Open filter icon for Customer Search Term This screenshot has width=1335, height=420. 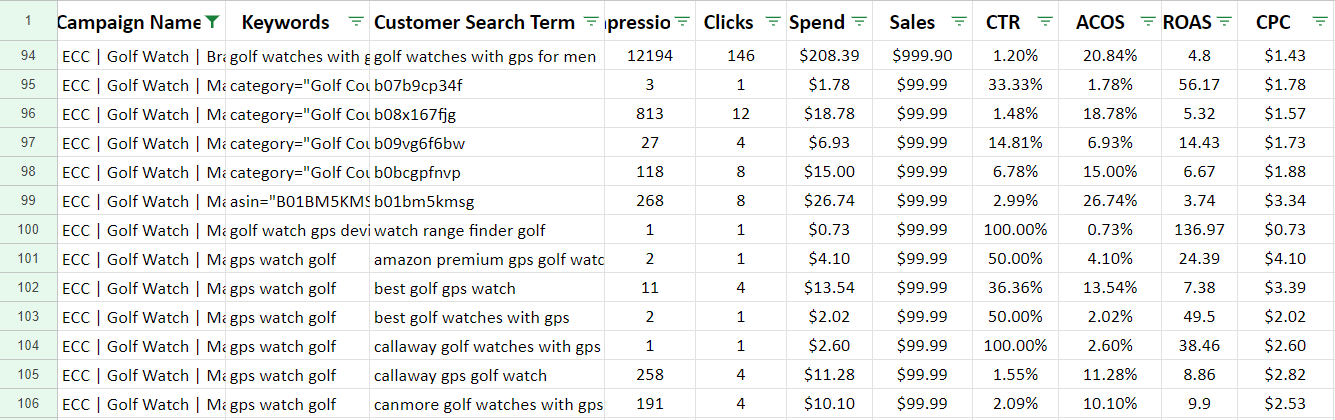591,22
